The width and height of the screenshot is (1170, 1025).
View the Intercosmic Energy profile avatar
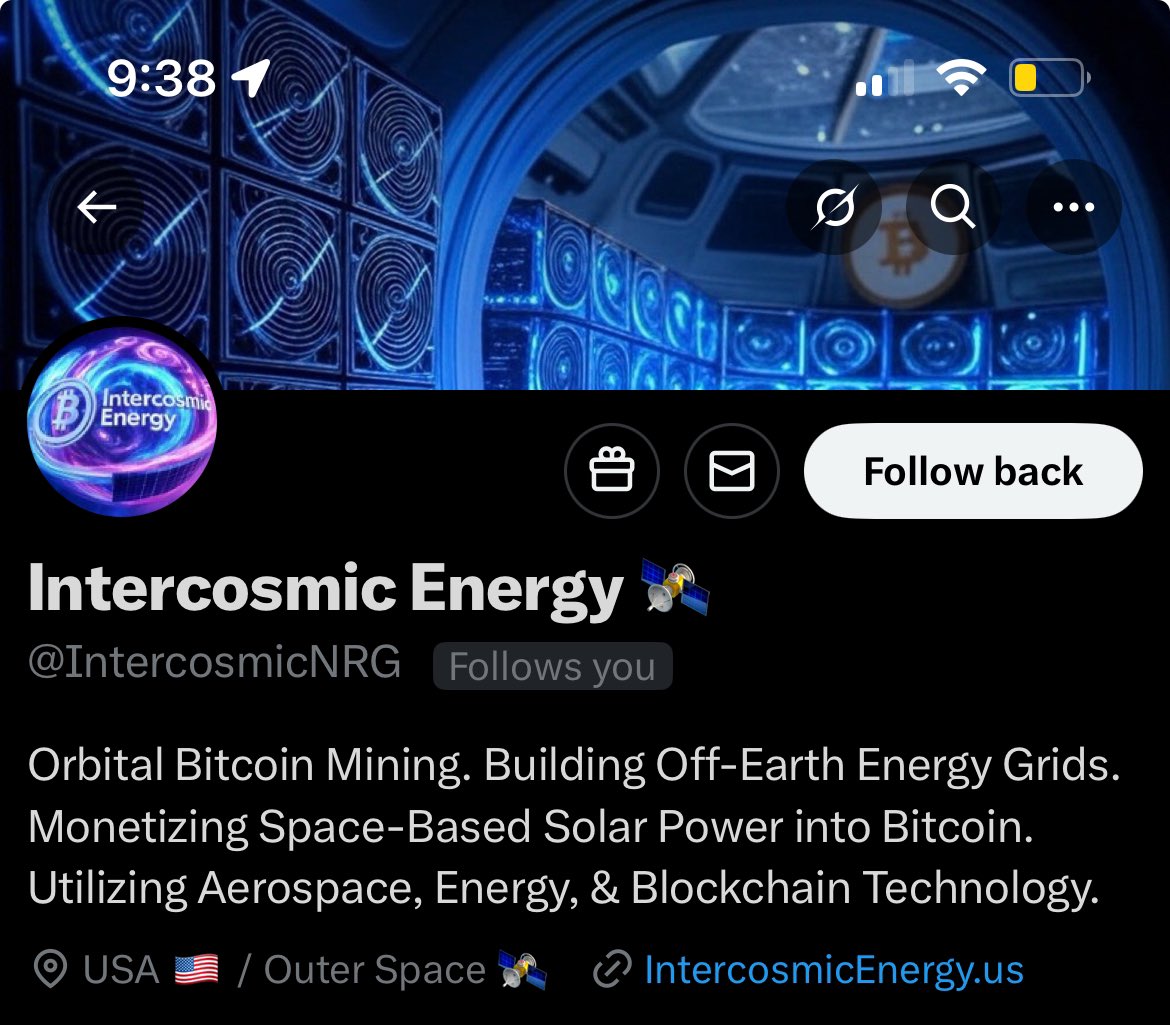pos(122,421)
